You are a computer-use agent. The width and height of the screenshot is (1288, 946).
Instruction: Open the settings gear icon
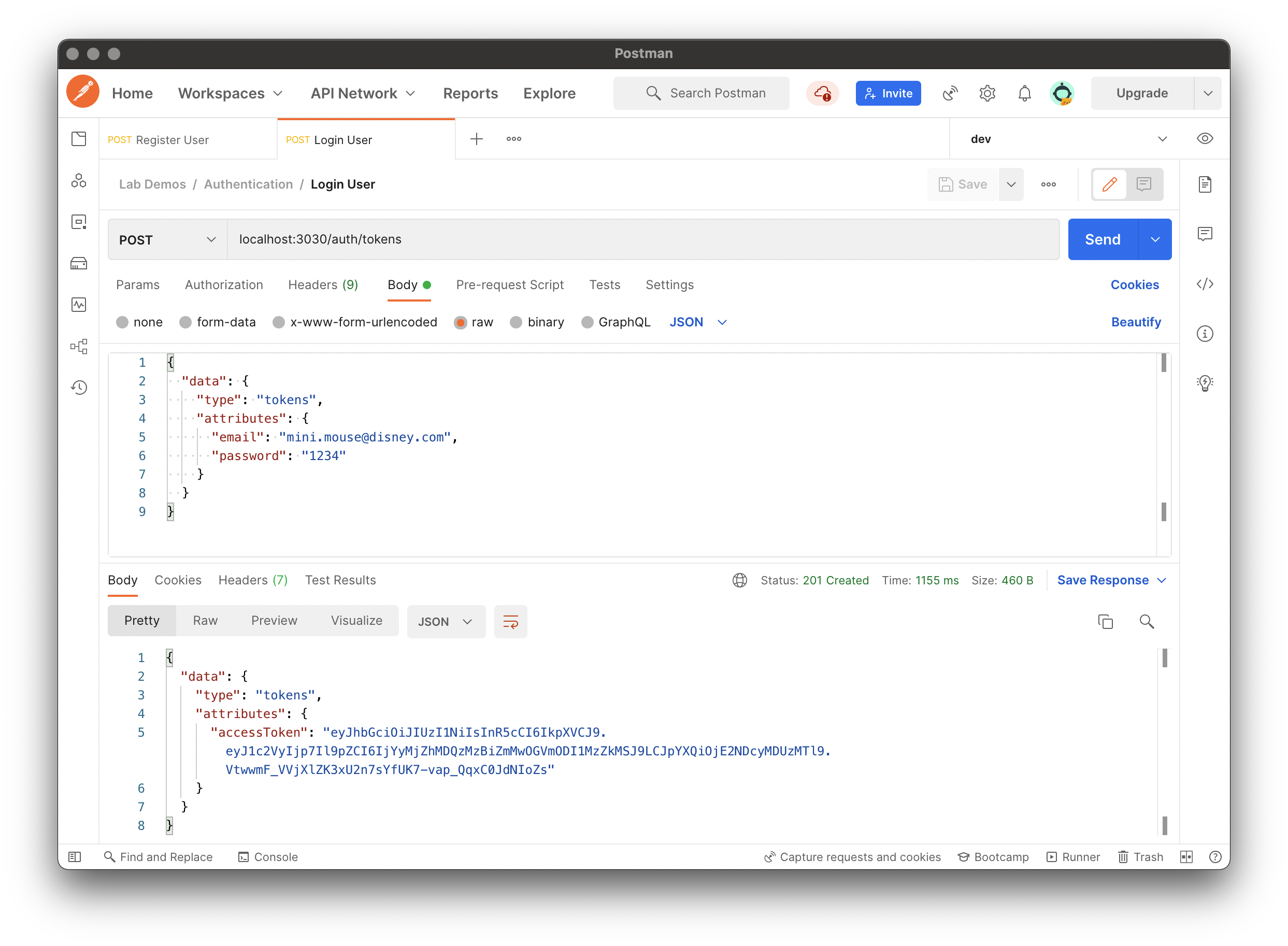coord(988,93)
